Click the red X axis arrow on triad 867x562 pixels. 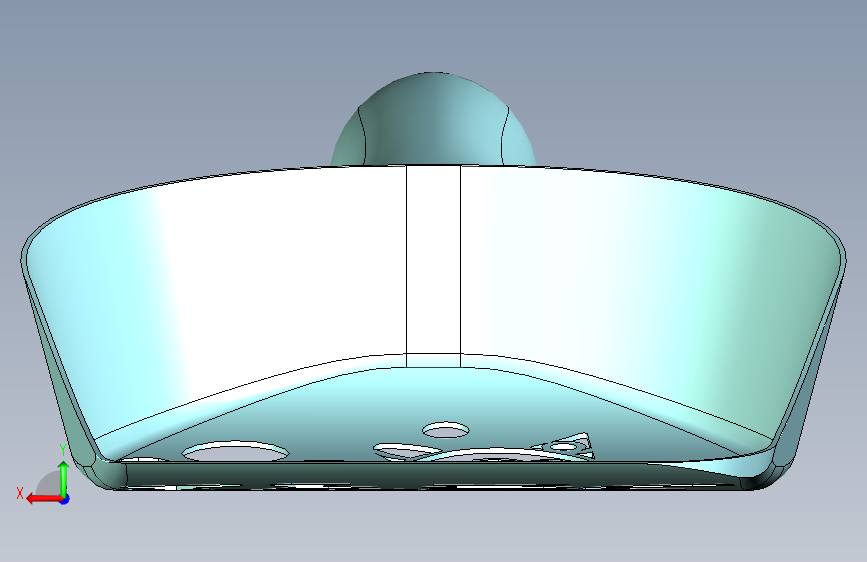[43, 499]
